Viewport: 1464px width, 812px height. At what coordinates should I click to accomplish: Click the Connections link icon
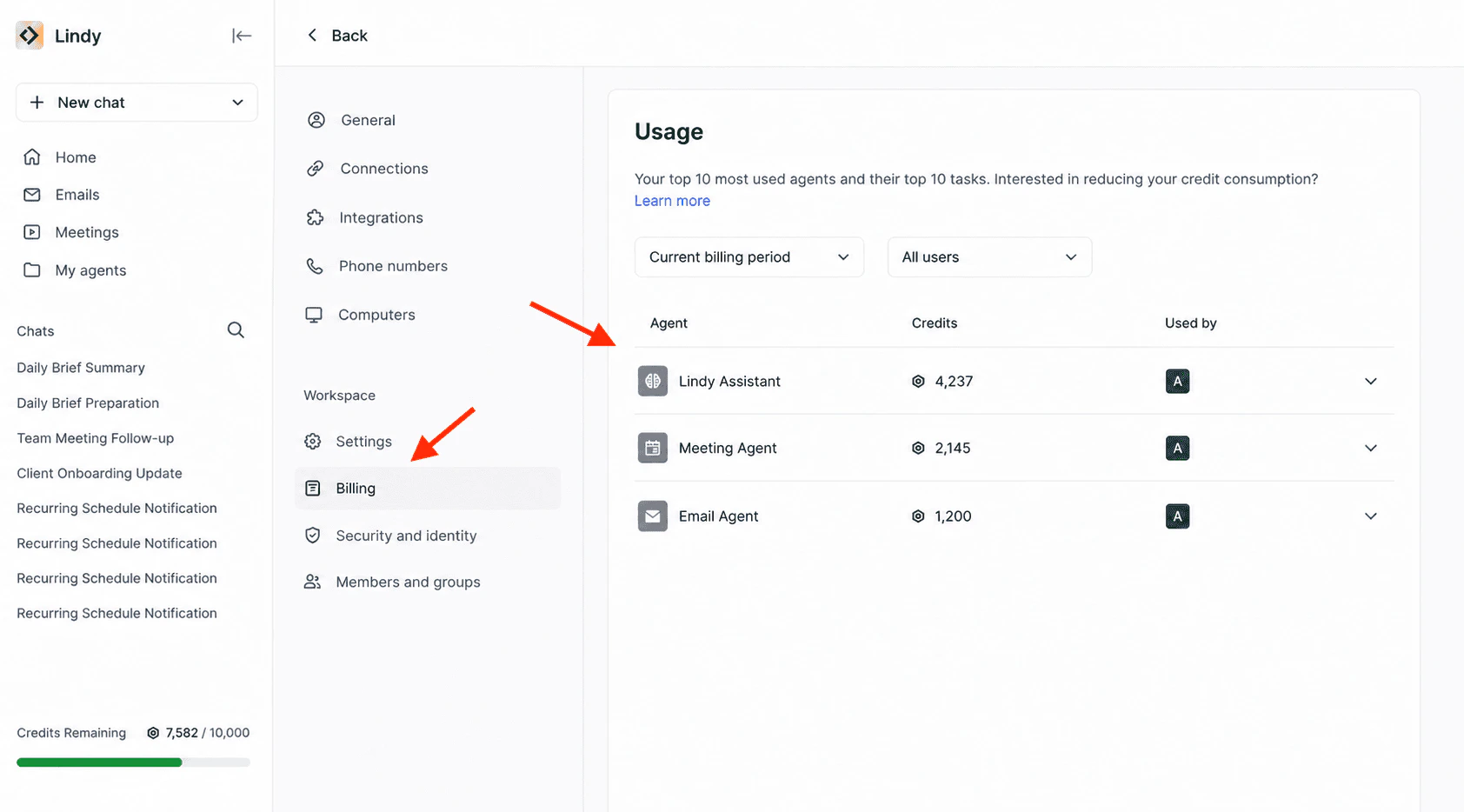pos(316,169)
